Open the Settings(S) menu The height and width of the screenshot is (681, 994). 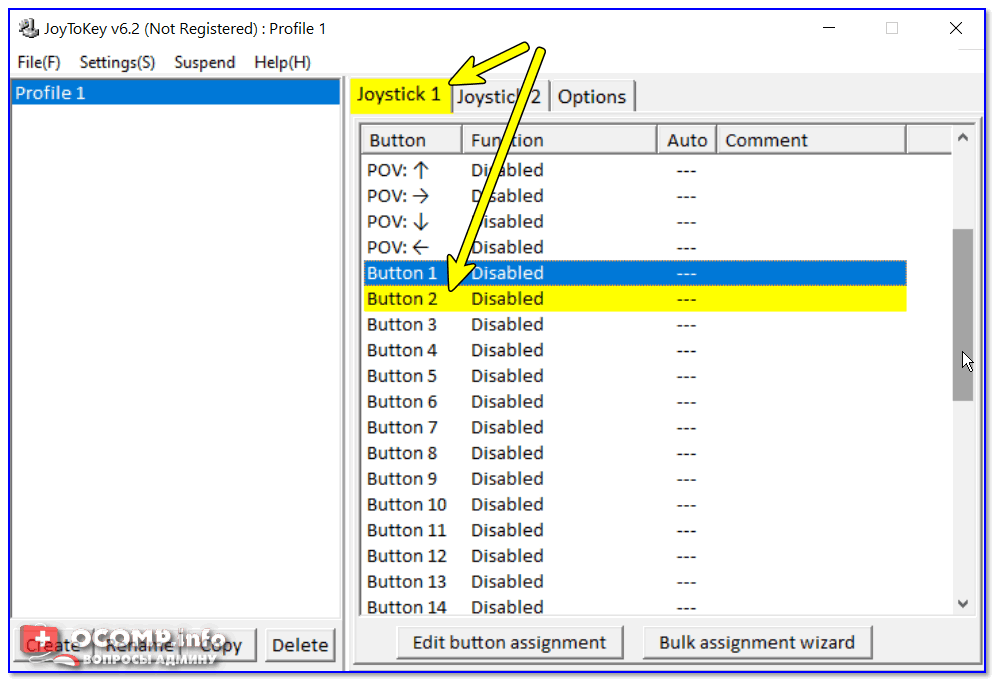tap(117, 62)
